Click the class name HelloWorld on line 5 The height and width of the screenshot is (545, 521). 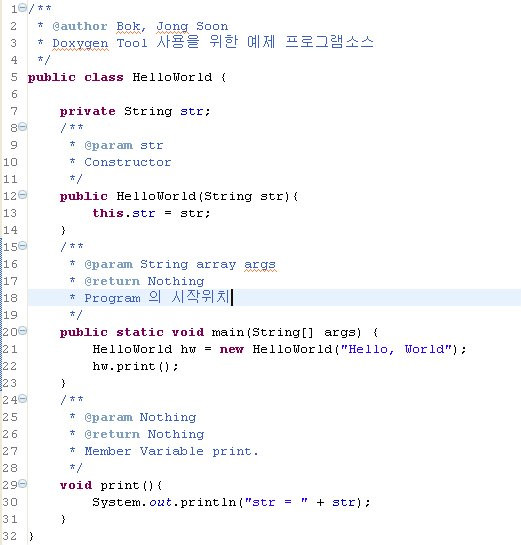172,77
